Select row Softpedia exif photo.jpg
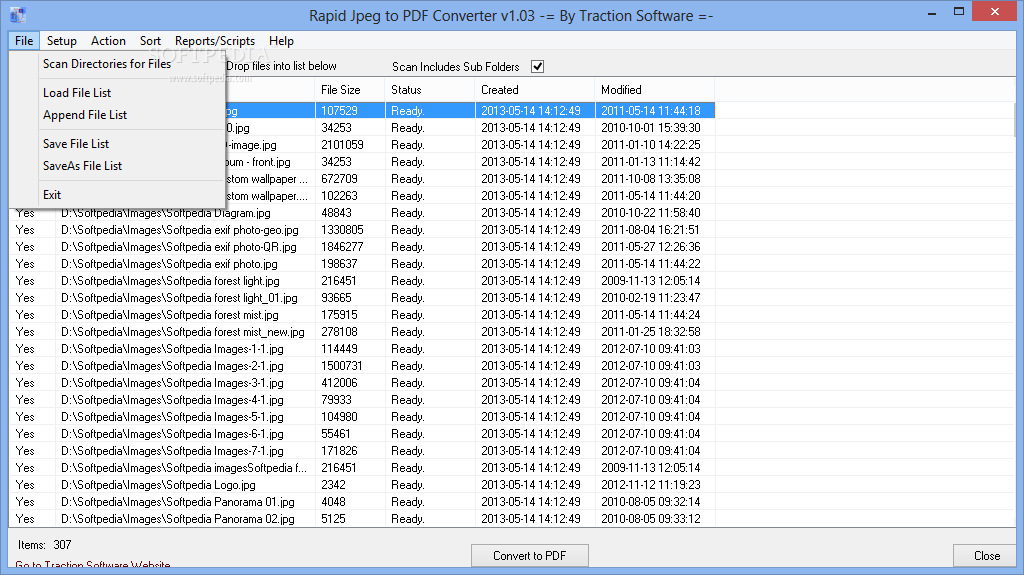 click(362, 264)
